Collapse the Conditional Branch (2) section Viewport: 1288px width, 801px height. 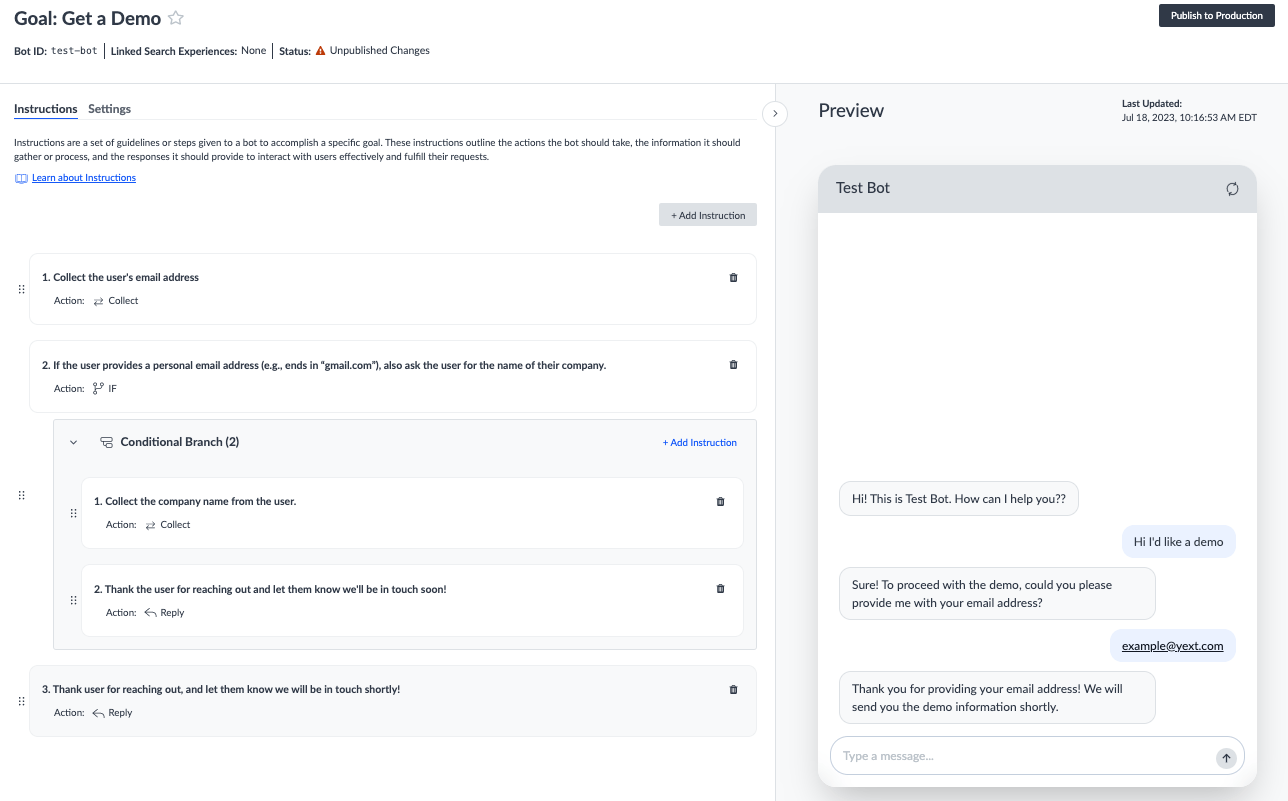point(73,442)
